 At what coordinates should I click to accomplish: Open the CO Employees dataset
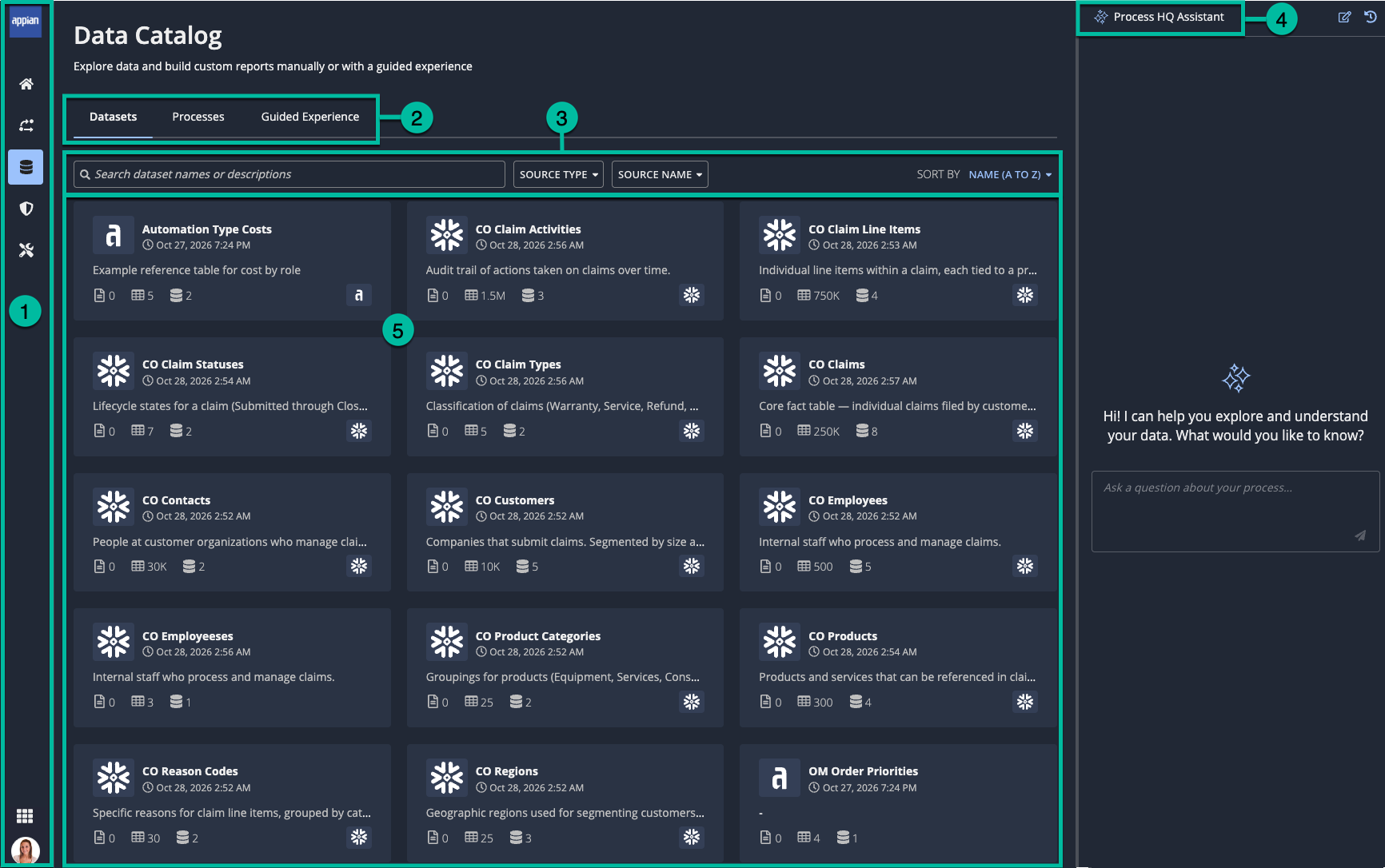[898, 532]
